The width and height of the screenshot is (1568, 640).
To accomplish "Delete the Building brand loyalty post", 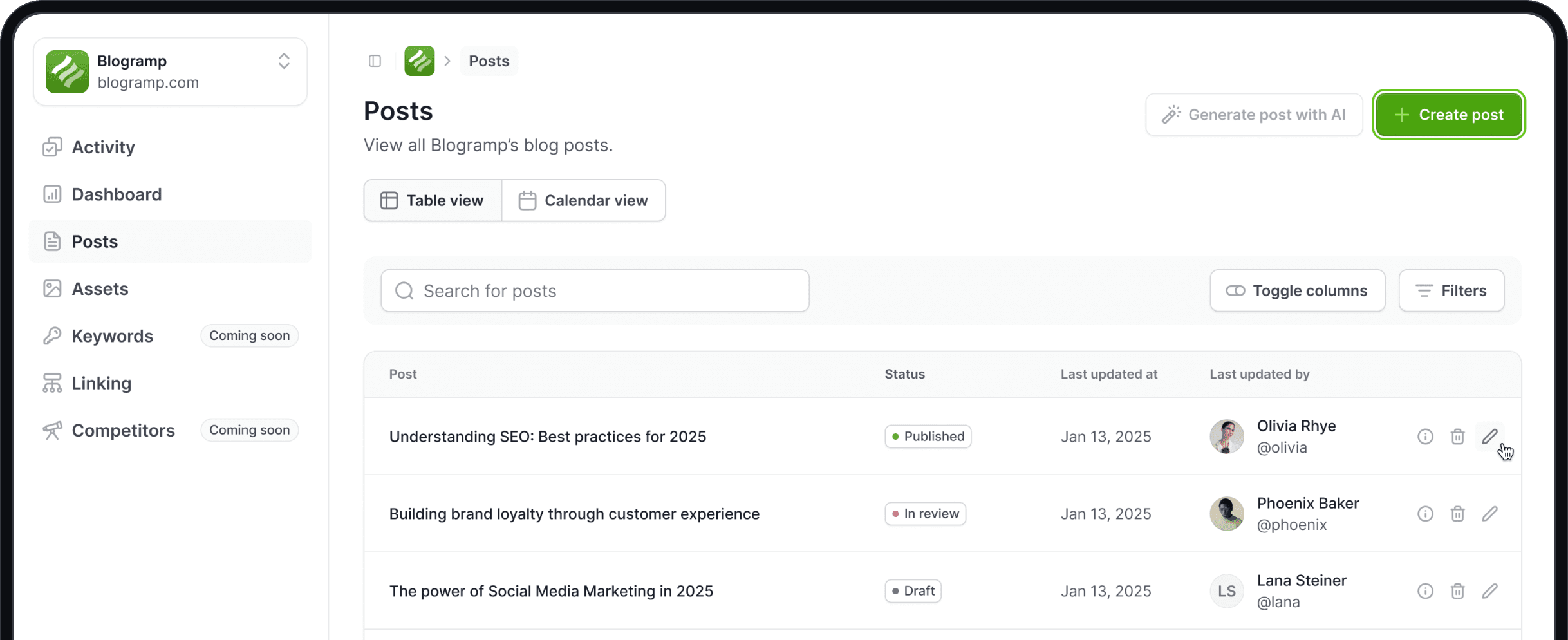I will [1457, 514].
